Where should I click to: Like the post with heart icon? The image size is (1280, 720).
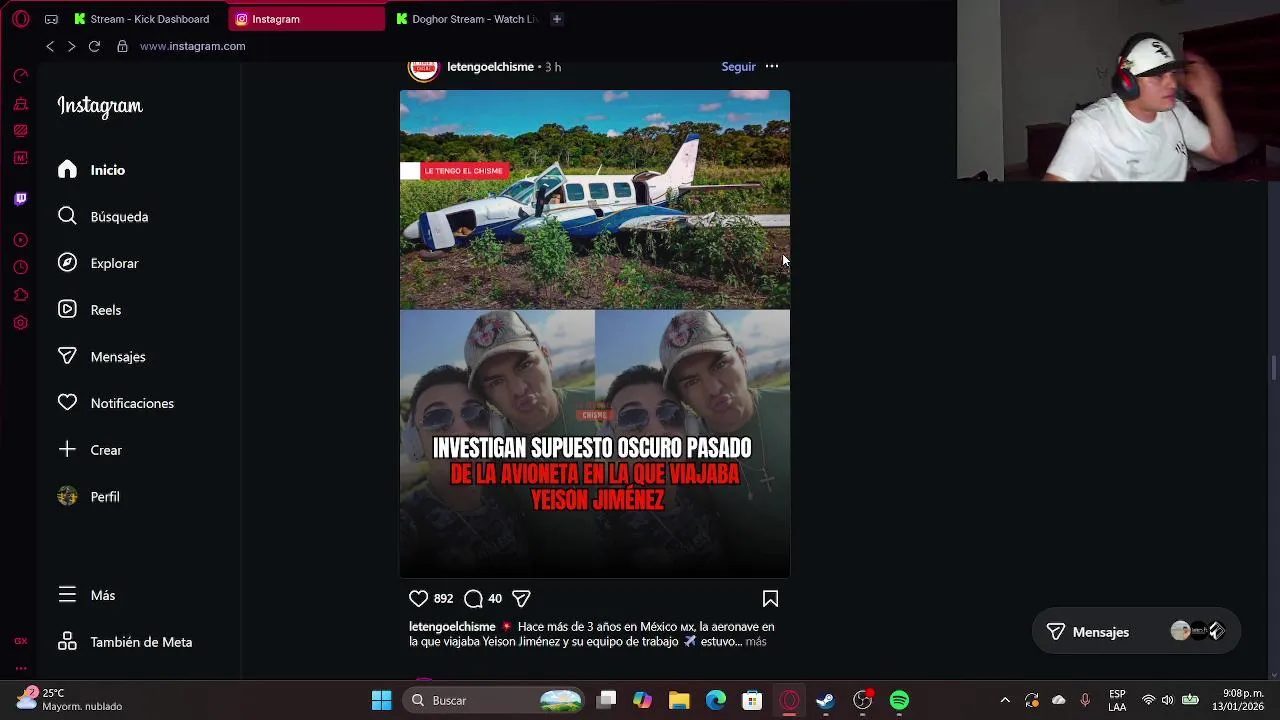tap(418, 598)
